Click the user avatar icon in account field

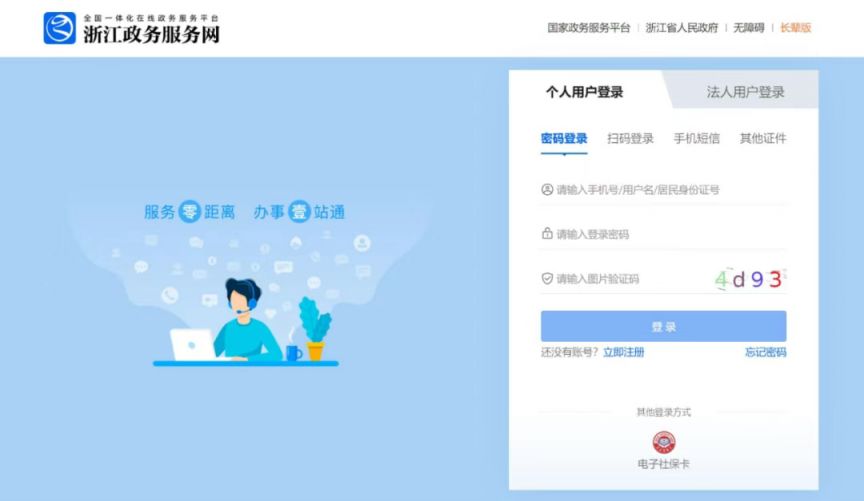click(547, 190)
